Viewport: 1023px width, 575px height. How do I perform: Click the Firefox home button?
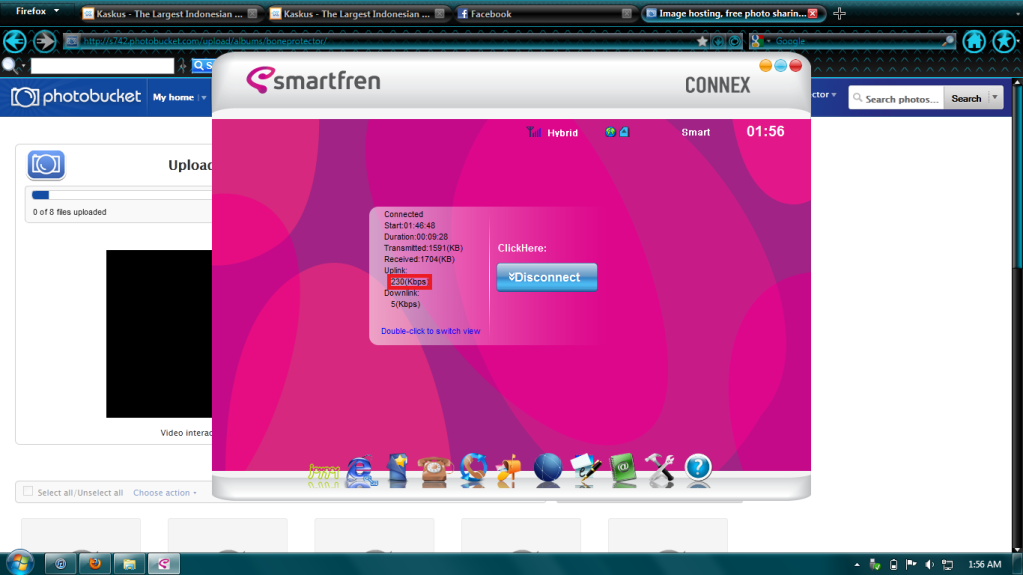click(x=974, y=41)
